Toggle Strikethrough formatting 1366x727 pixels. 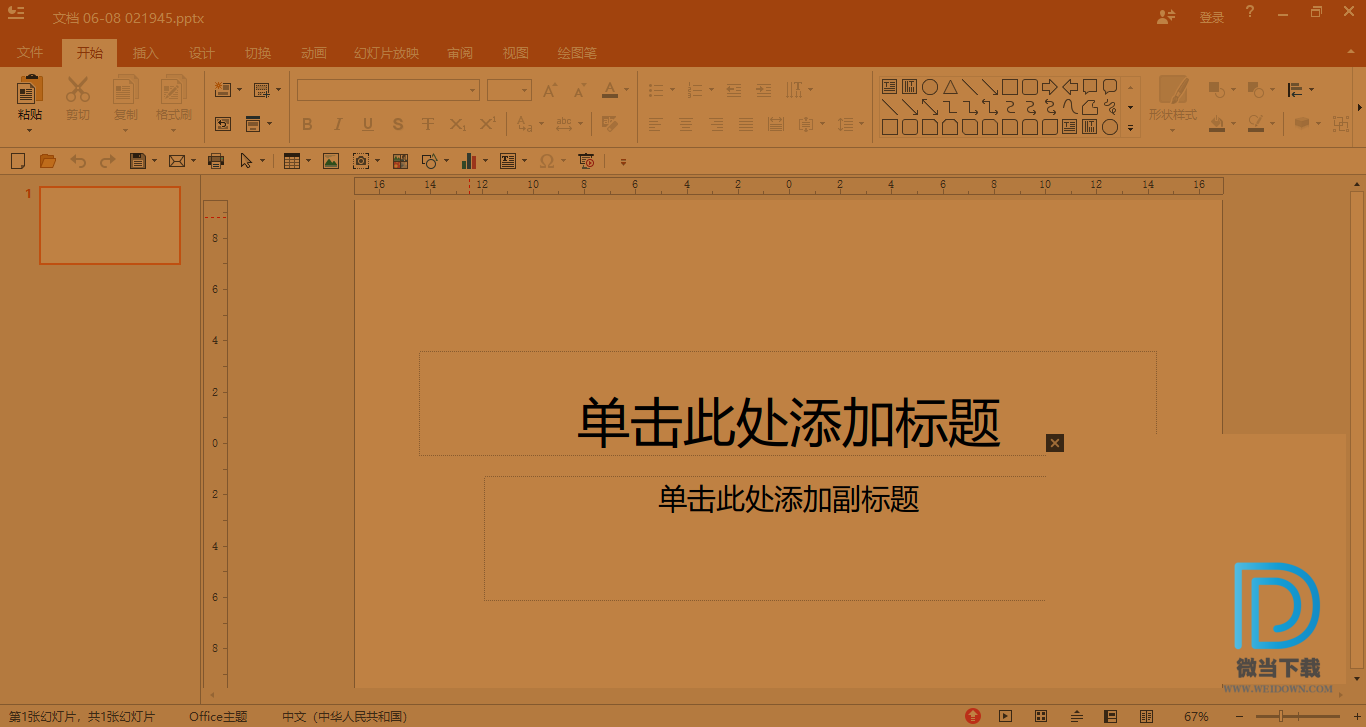[428, 124]
